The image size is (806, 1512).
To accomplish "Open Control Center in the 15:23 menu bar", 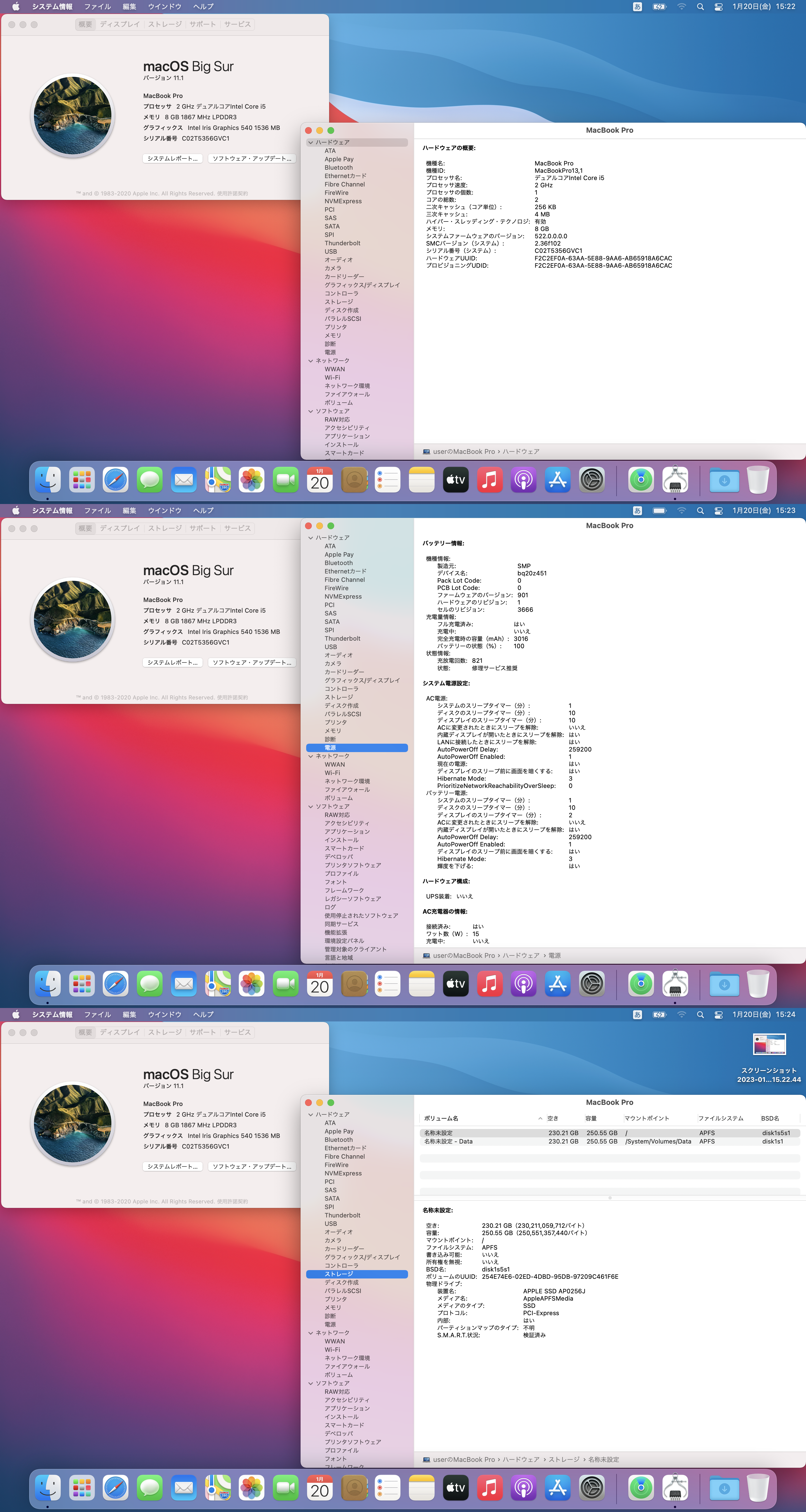I will tap(719, 511).
